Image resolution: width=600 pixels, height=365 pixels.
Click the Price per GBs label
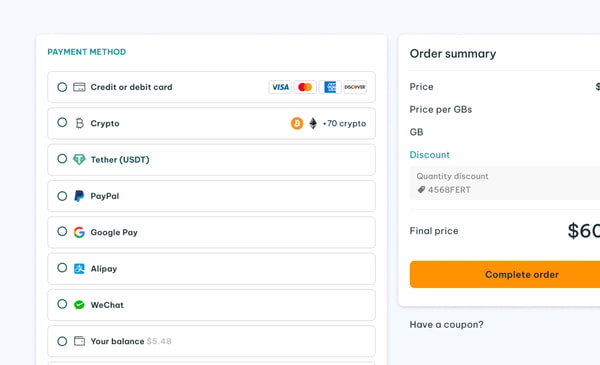(x=441, y=109)
